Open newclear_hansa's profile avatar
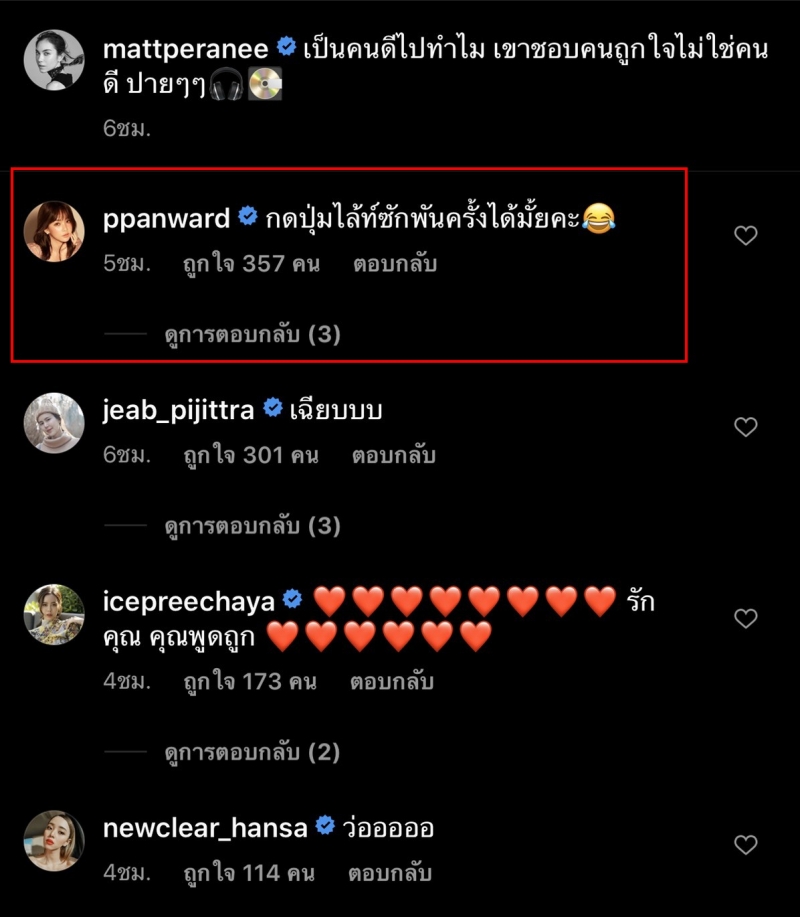800x917 pixels. pos(54,840)
